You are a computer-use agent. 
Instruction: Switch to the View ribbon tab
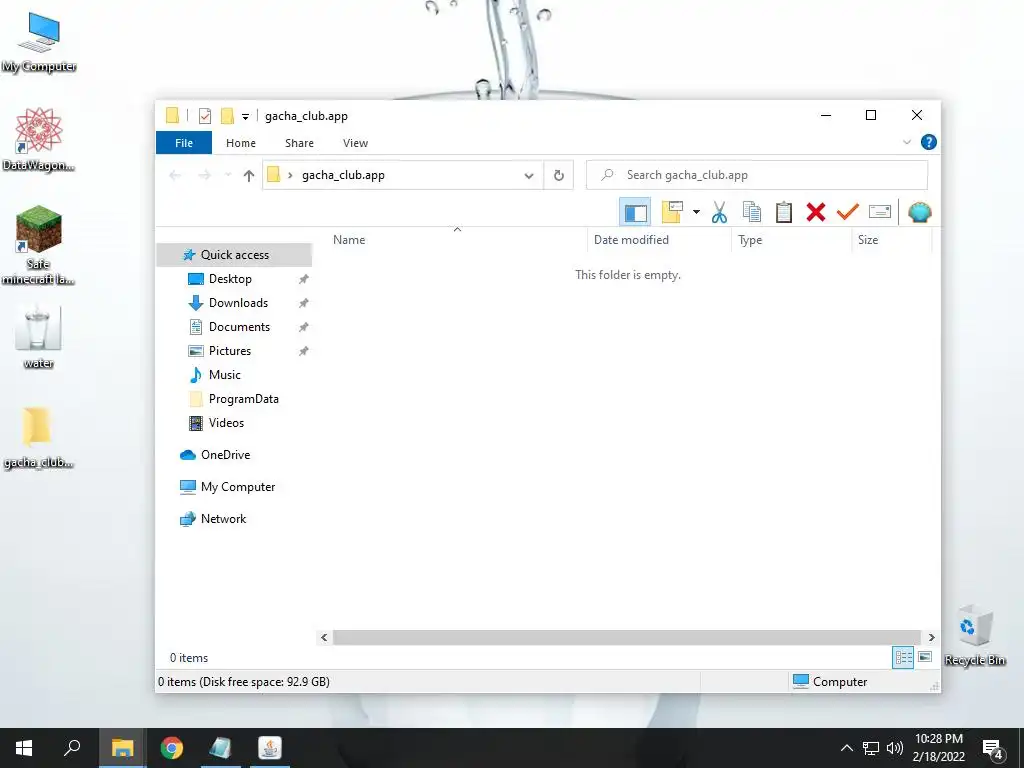pyautogui.click(x=355, y=143)
